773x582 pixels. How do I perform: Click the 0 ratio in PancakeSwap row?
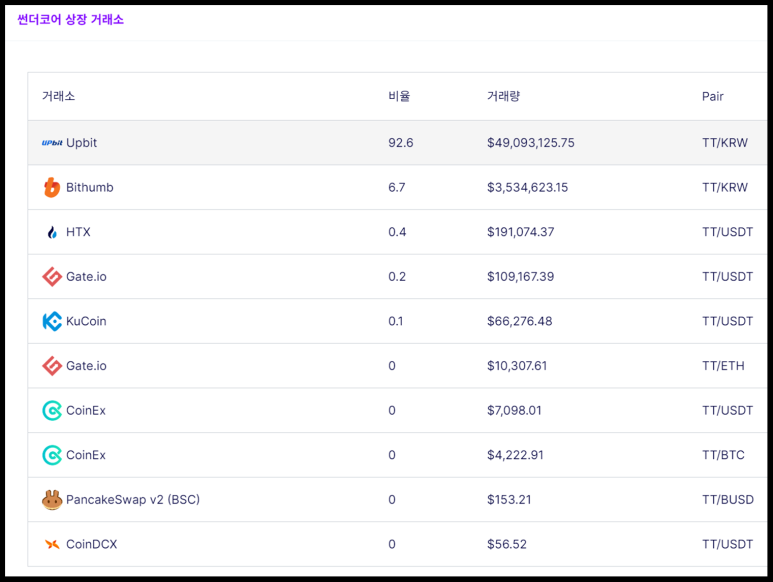[392, 500]
